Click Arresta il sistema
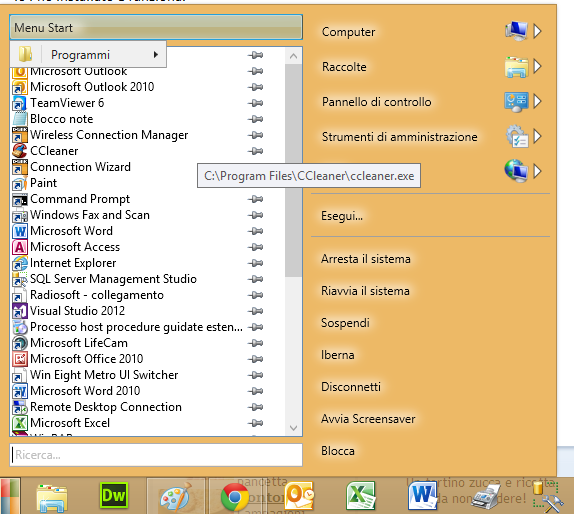The height and width of the screenshot is (514, 574). coord(366,259)
